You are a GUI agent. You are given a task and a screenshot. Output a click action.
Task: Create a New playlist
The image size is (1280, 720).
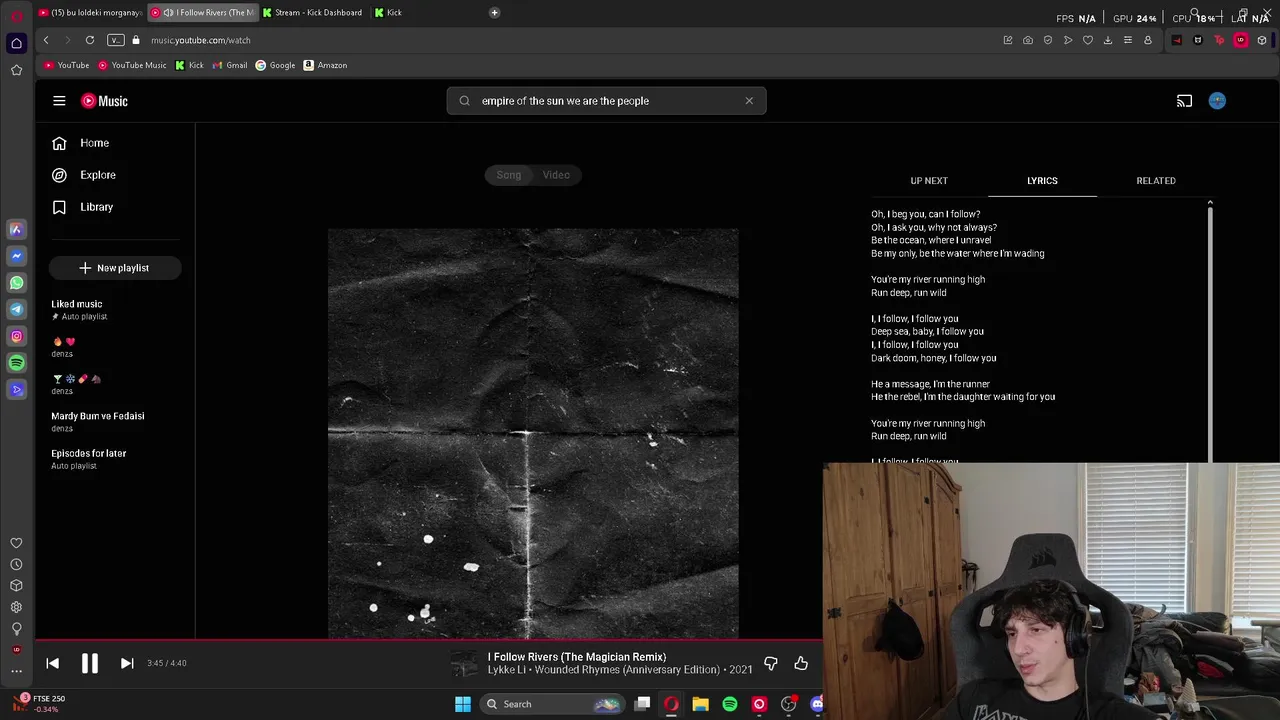115,268
